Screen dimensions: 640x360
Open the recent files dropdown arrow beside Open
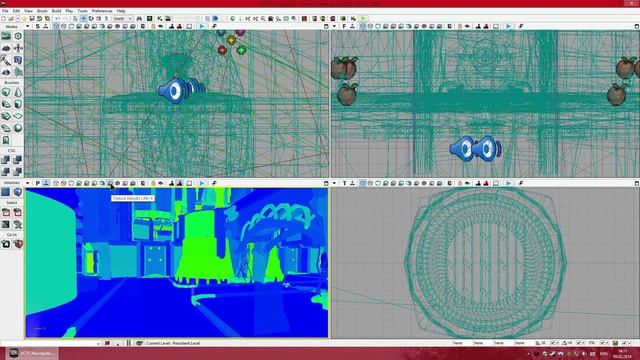tap(18, 19)
